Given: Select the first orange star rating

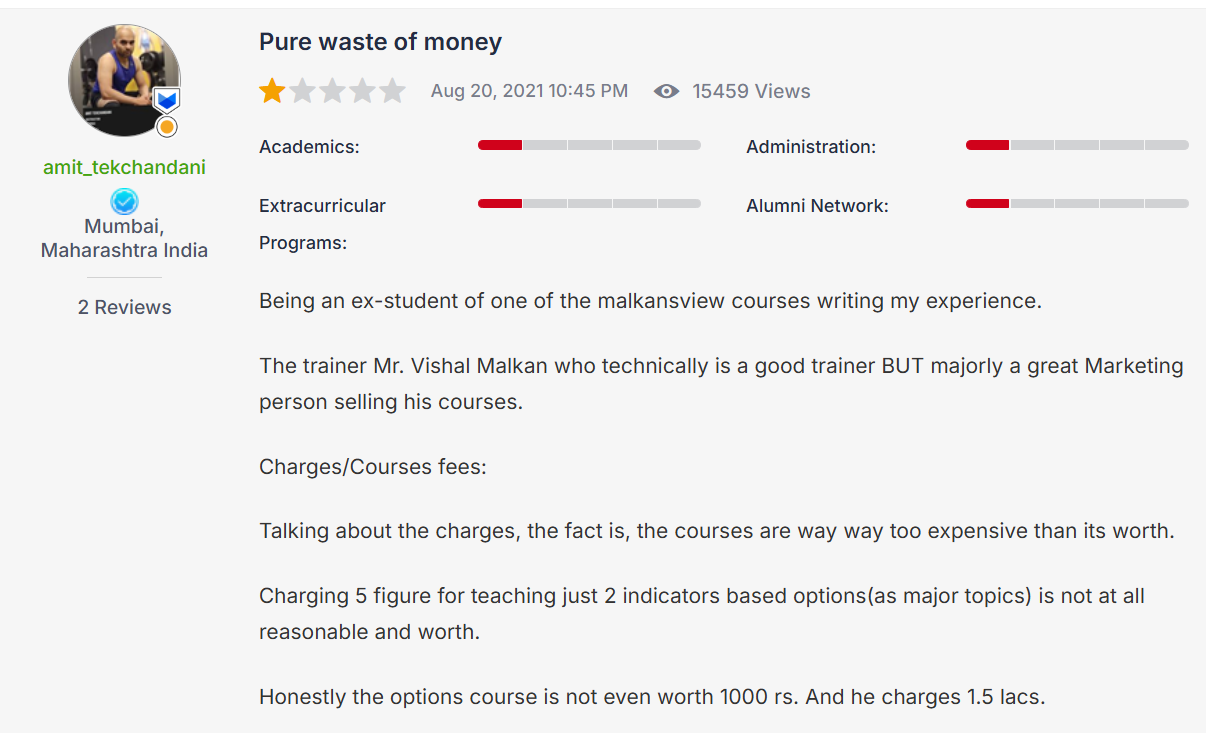Looking at the screenshot, I should point(271,90).
